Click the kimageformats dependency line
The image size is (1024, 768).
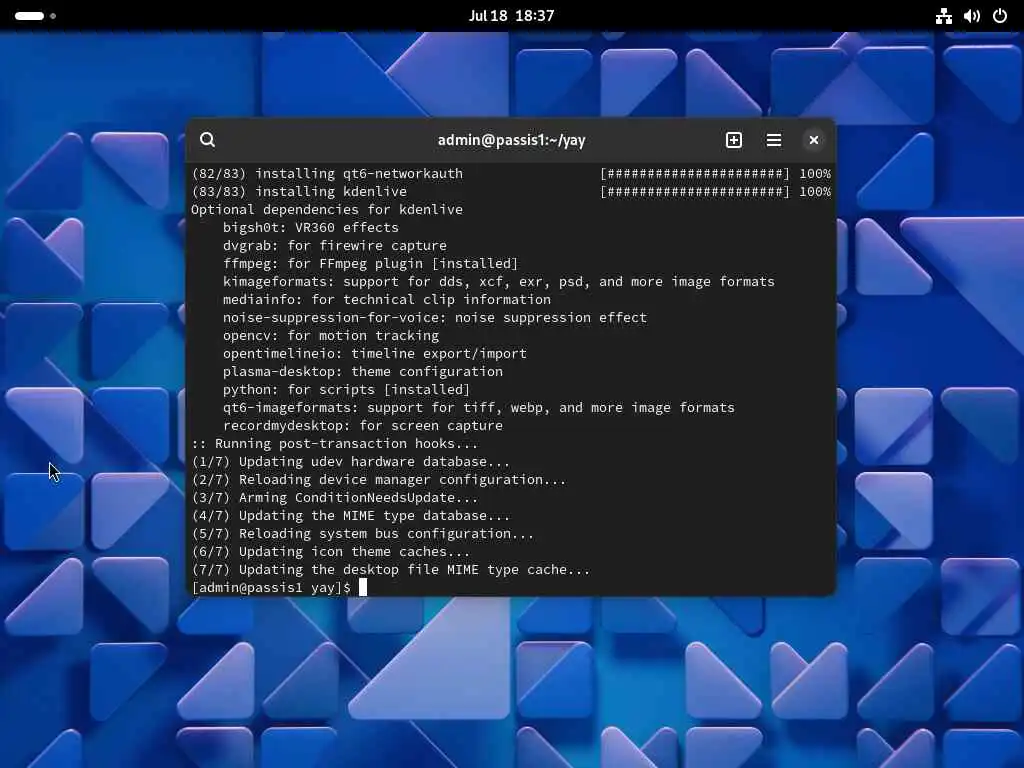tap(499, 281)
